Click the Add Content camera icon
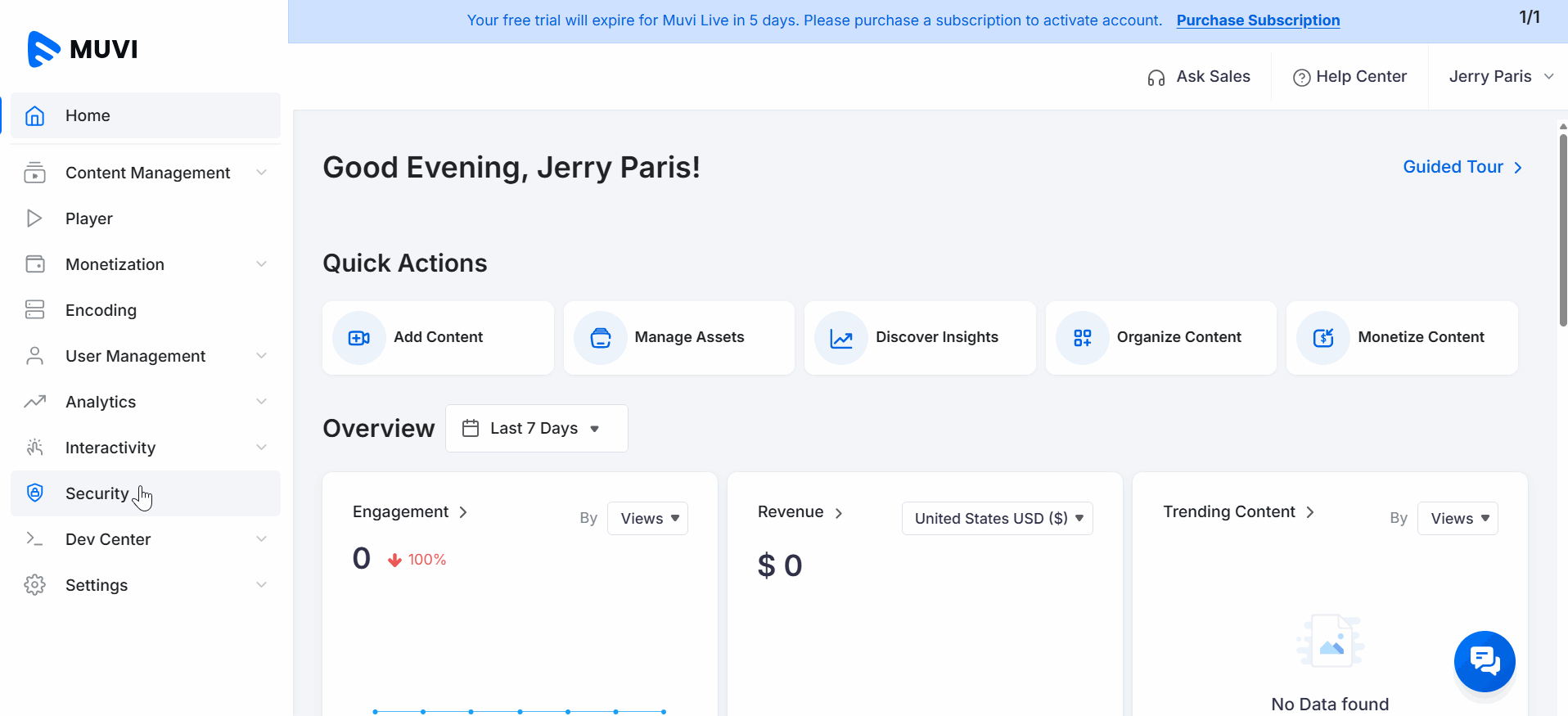 (359, 338)
